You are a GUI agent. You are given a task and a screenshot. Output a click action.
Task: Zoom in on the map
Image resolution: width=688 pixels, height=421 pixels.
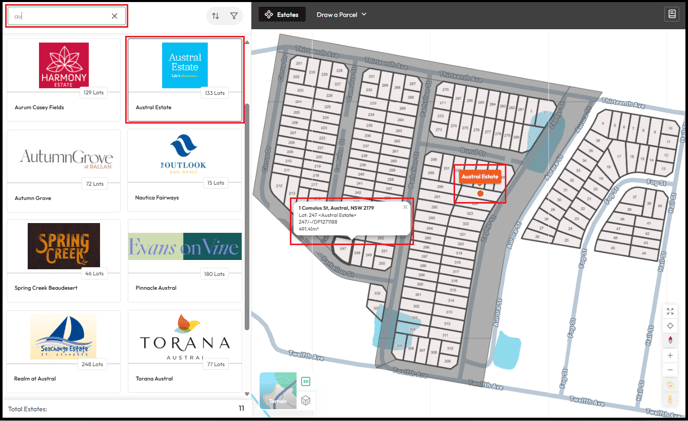point(670,356)
